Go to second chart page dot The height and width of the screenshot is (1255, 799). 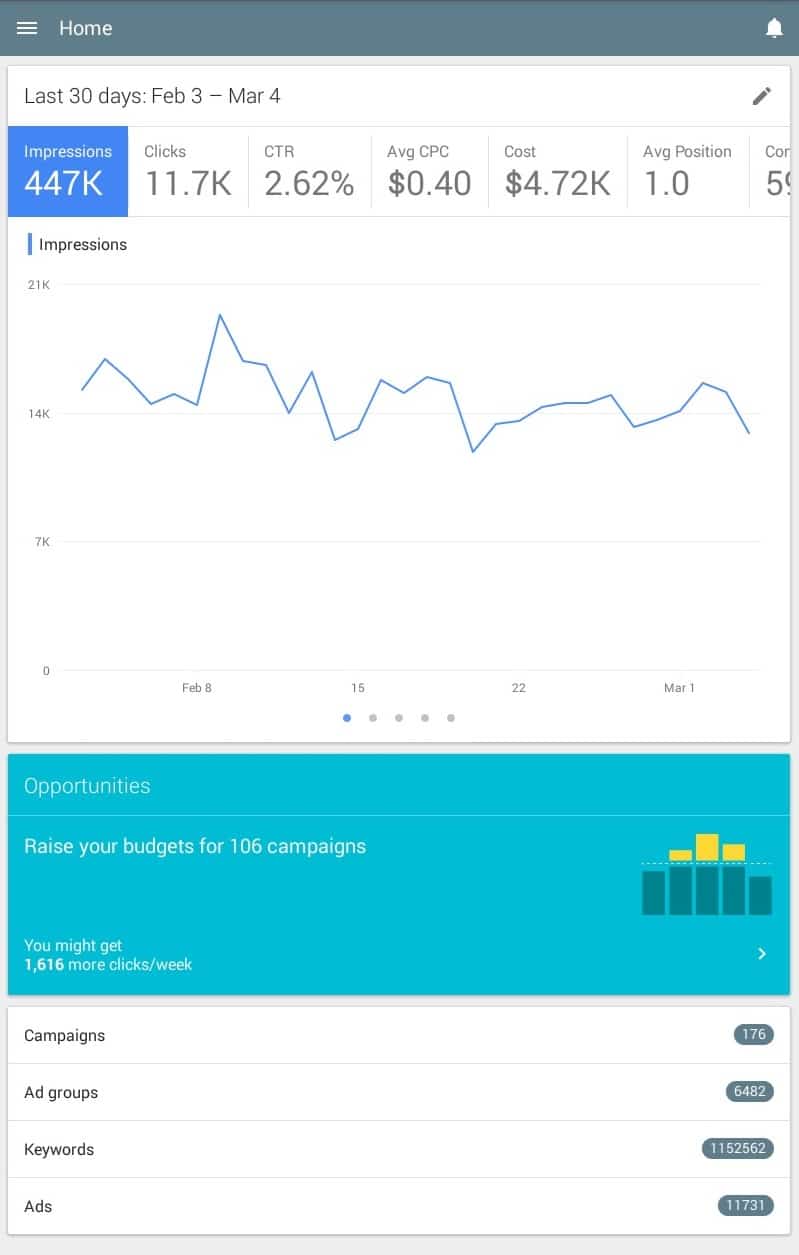point(373,717)
